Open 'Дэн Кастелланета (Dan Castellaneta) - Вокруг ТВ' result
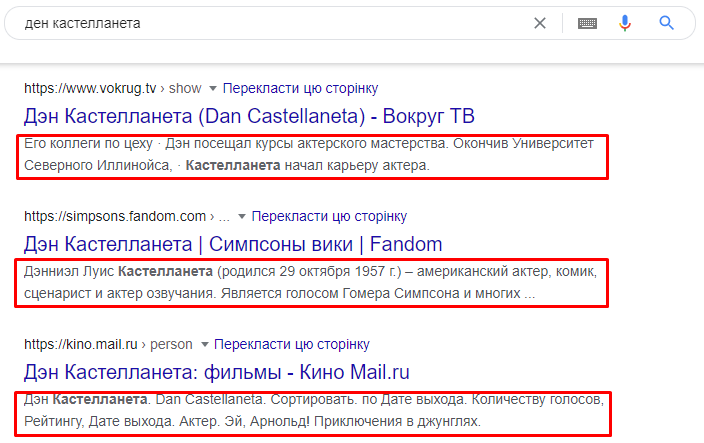 coord(248,115)
